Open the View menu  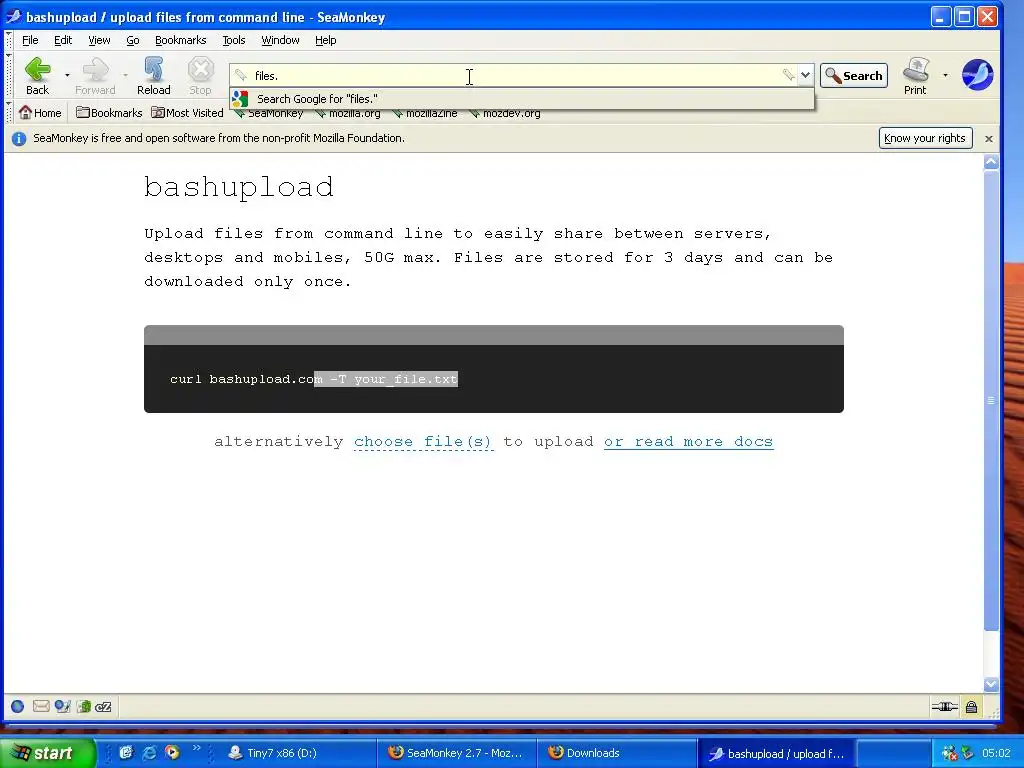click(99, 40)
